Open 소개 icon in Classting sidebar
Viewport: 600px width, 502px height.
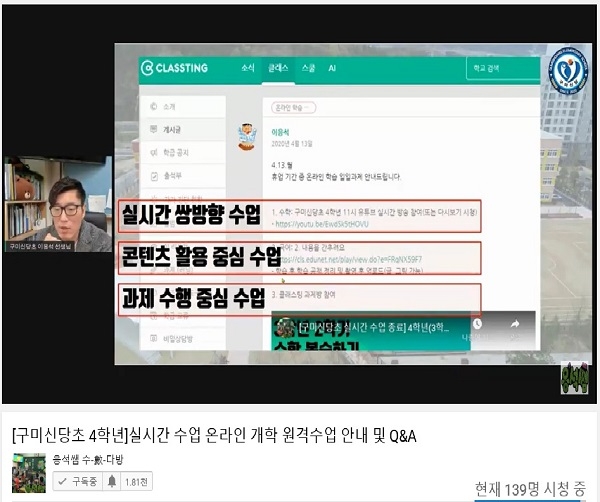coord(153,106)
